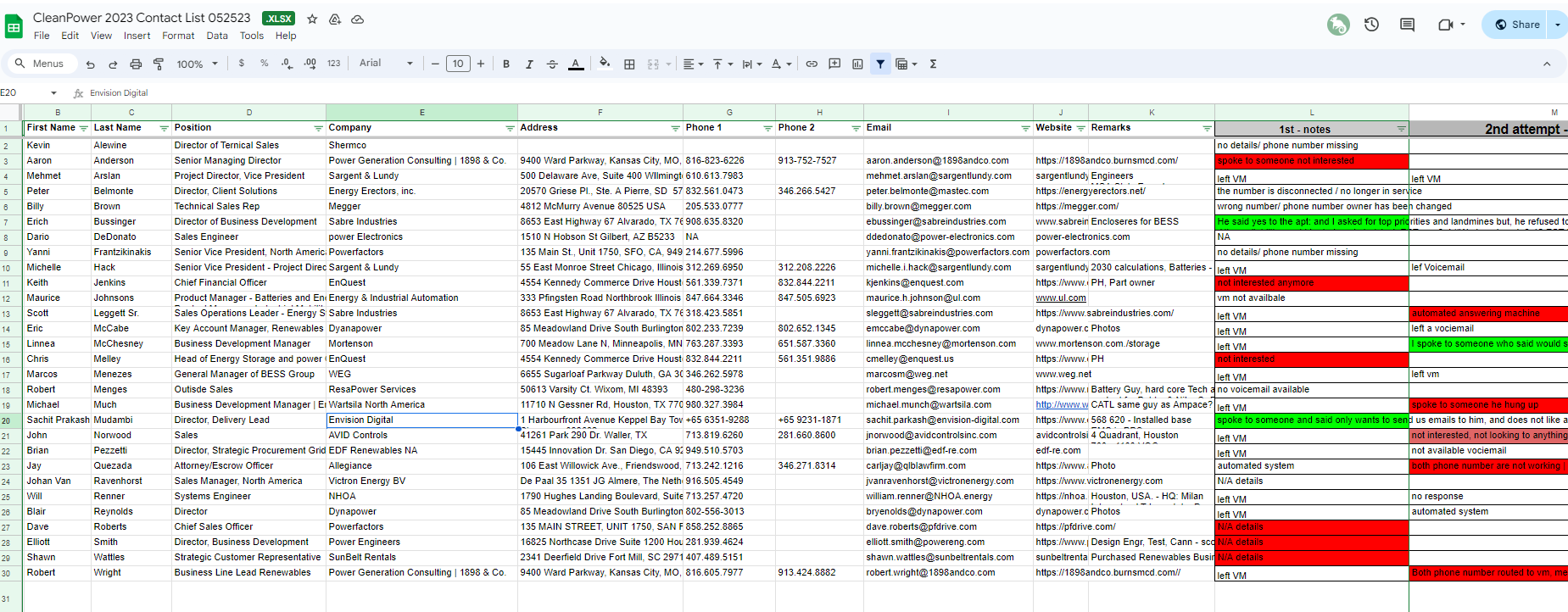The height and width of the screenshot is (612, 1568).
Task: Open the Data menu
Action: (217, 36)
